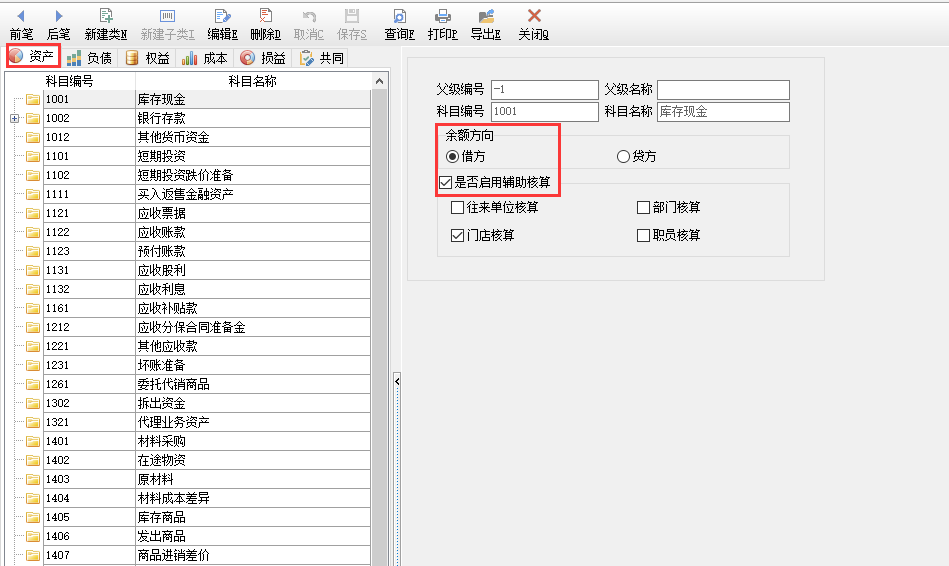Select the 拆出资金 row
949x566 pixels.
tap(207, 404)
